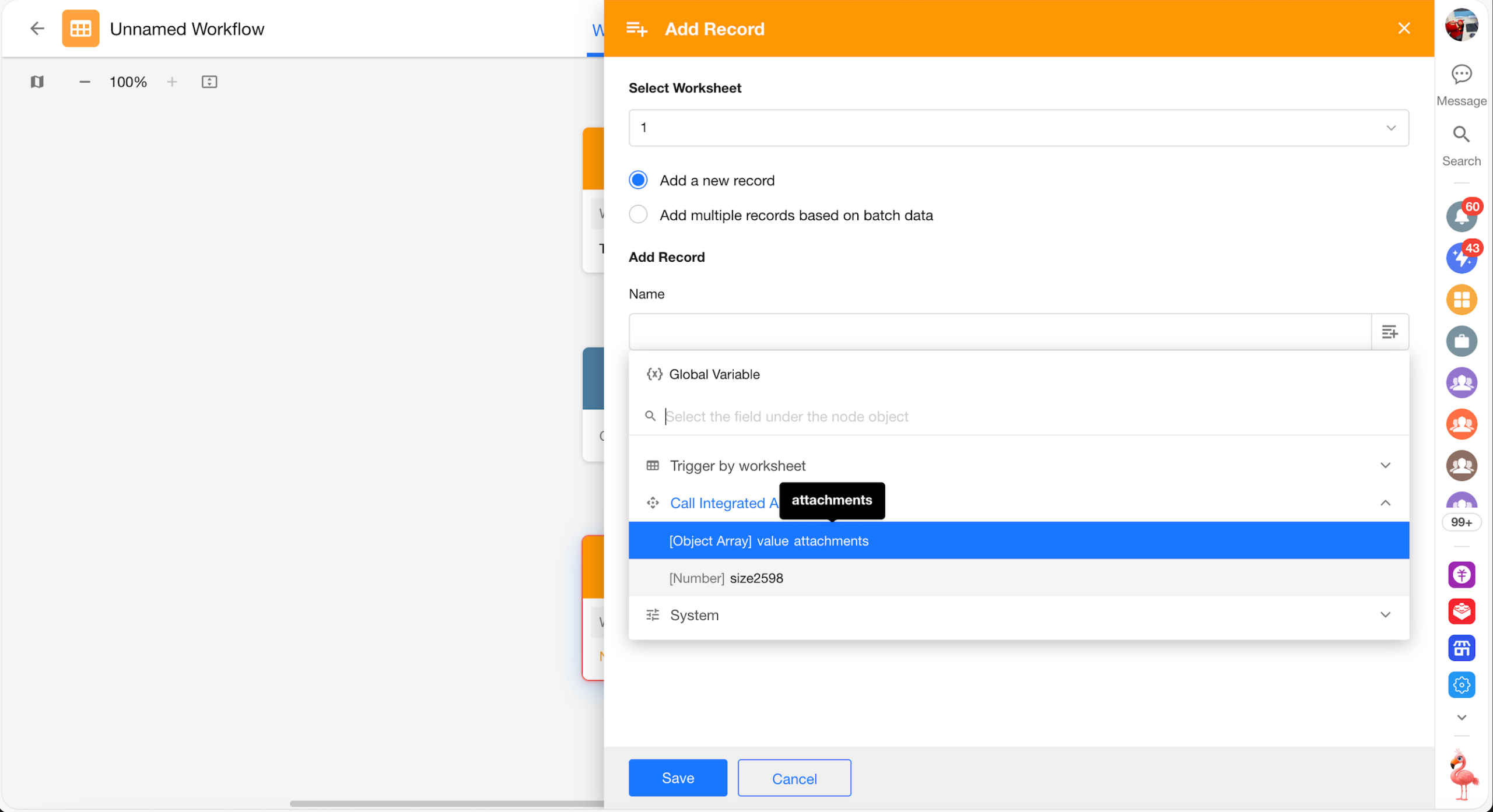The image size is (1493, 812).
Task: Click the field insert icon beside Name
Action: coord(1389,332)
